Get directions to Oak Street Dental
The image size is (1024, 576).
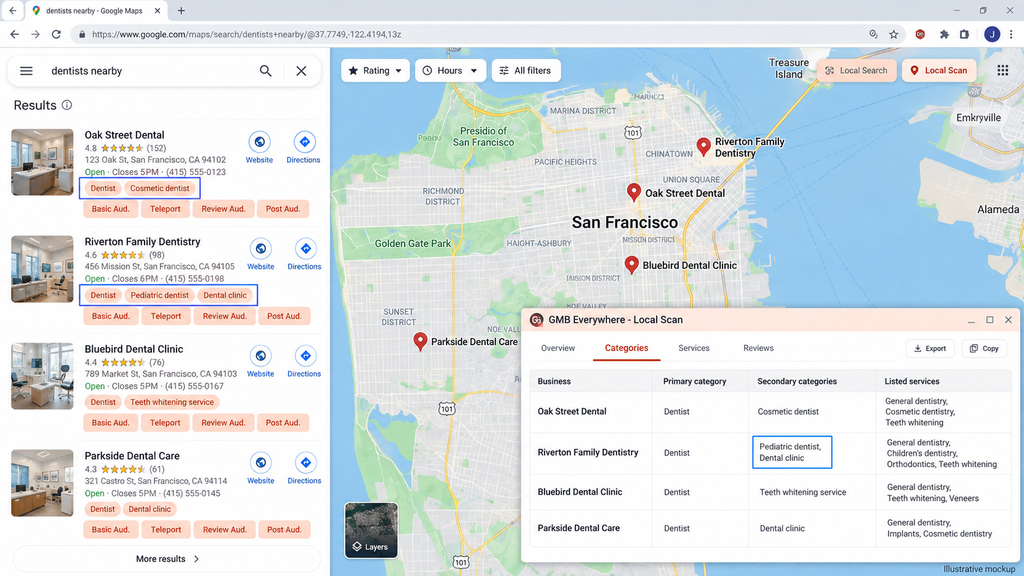(x=304, y=142)
